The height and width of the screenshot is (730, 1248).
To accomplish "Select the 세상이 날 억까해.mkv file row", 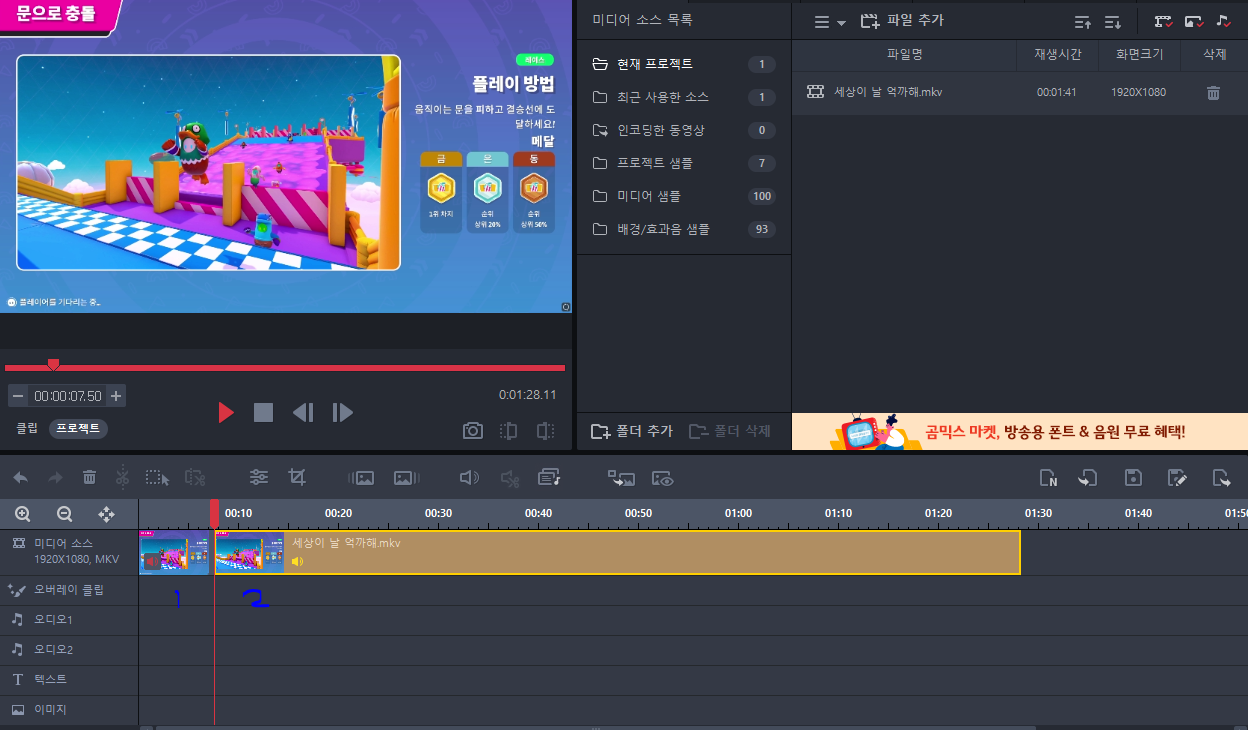I will 1019,92.
